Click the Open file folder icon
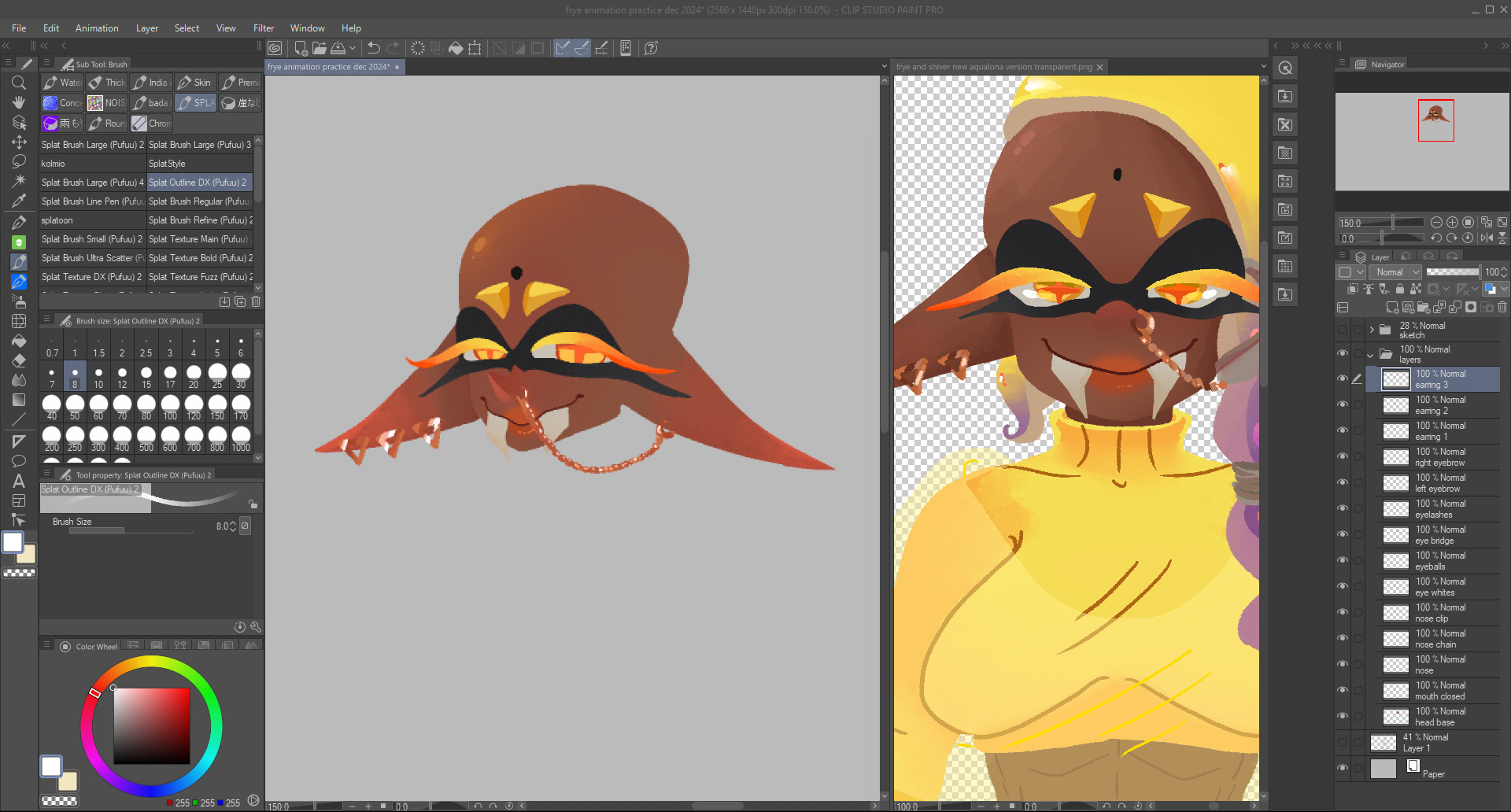This screenshot has height=812, width=1511. [319, 48]
